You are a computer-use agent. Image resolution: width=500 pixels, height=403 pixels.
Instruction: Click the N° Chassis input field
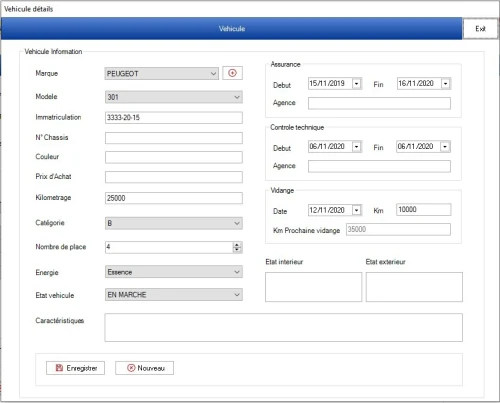[174, 138]
